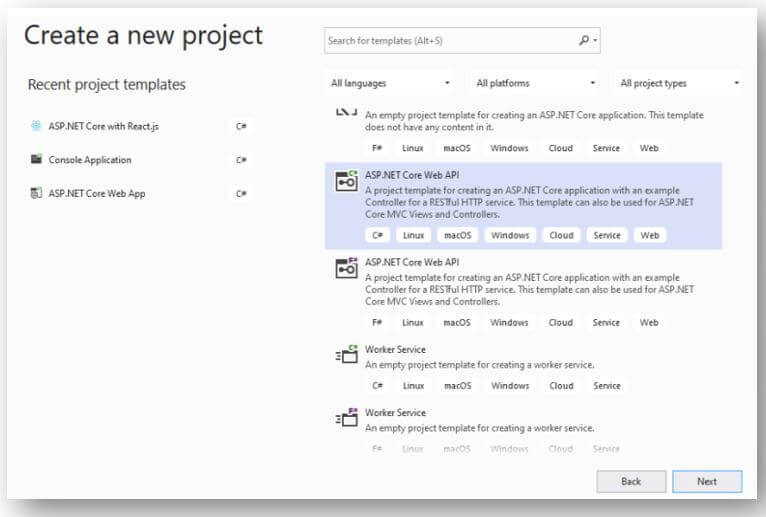Select the F# Worker Service template title

coord(395,412)
